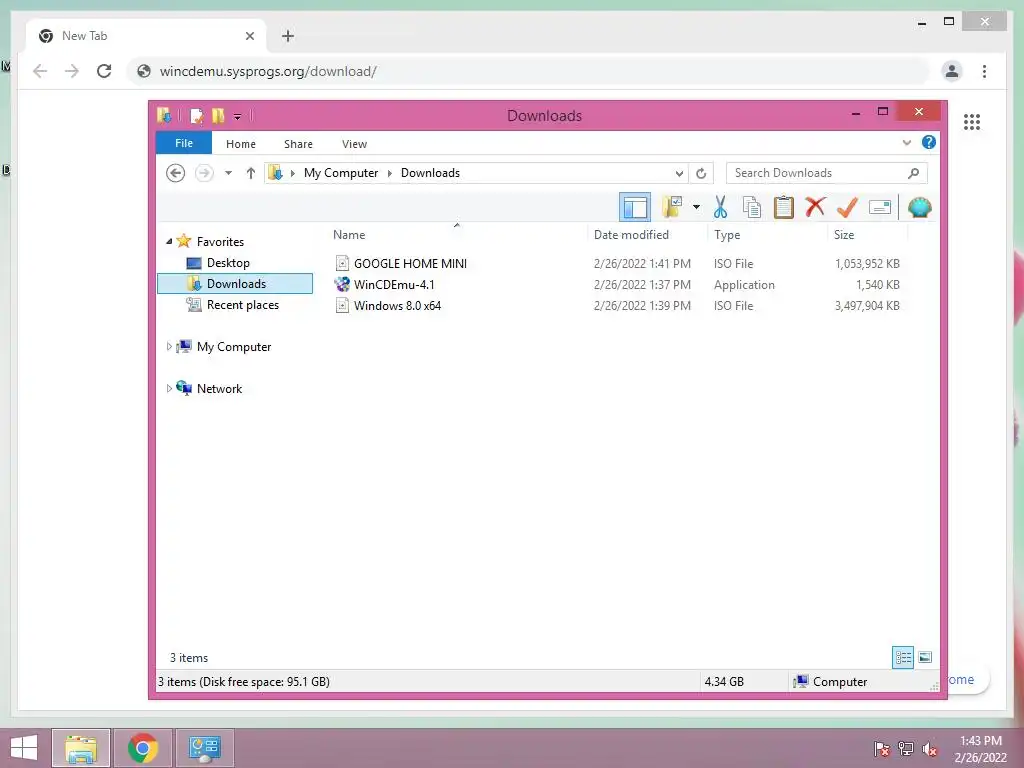The width and height of the screenshot is (1024, 768).
Task: Select the GOOGLE HOME MINI ISO file
Action: [x=410, y=264]
